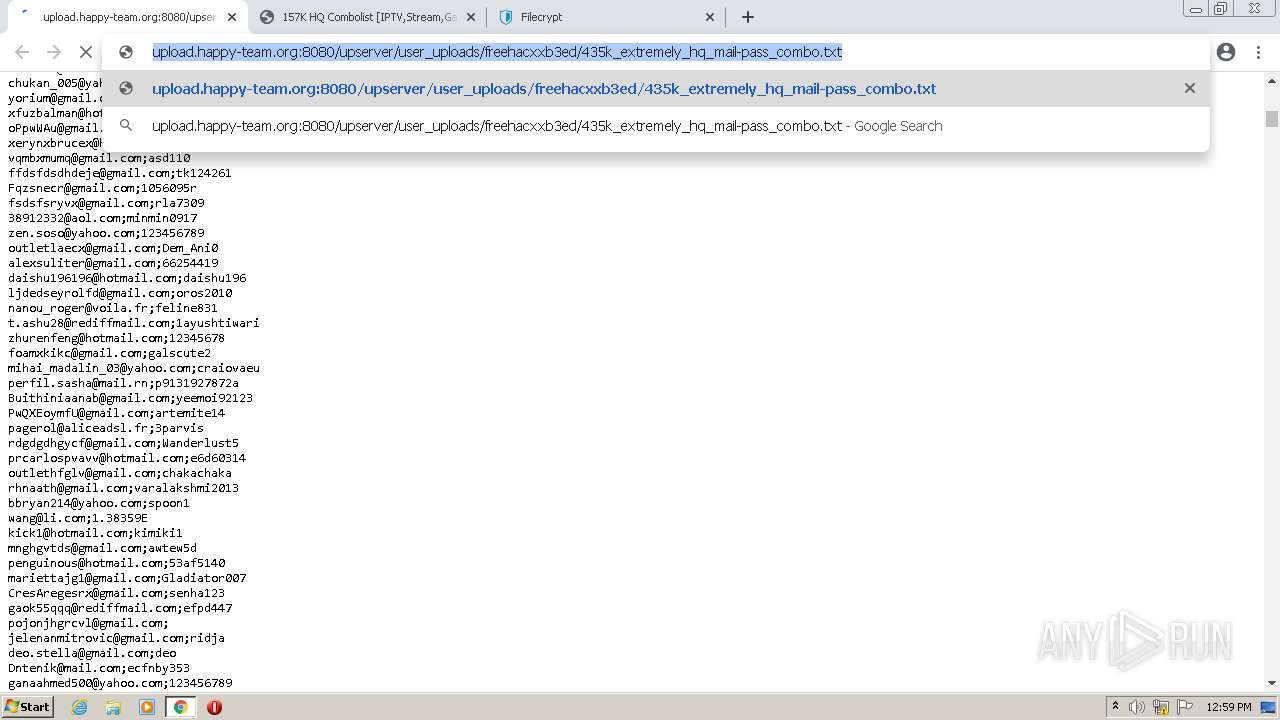
Task: Stop page loading button
Action: click(x=86, y=52)
